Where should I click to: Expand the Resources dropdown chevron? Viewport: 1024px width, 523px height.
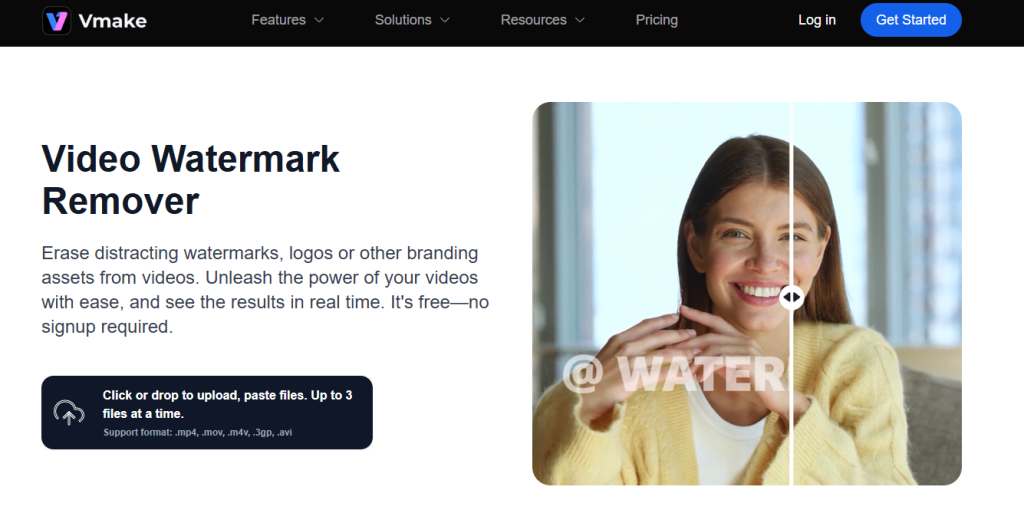click(x=580, y=20)
